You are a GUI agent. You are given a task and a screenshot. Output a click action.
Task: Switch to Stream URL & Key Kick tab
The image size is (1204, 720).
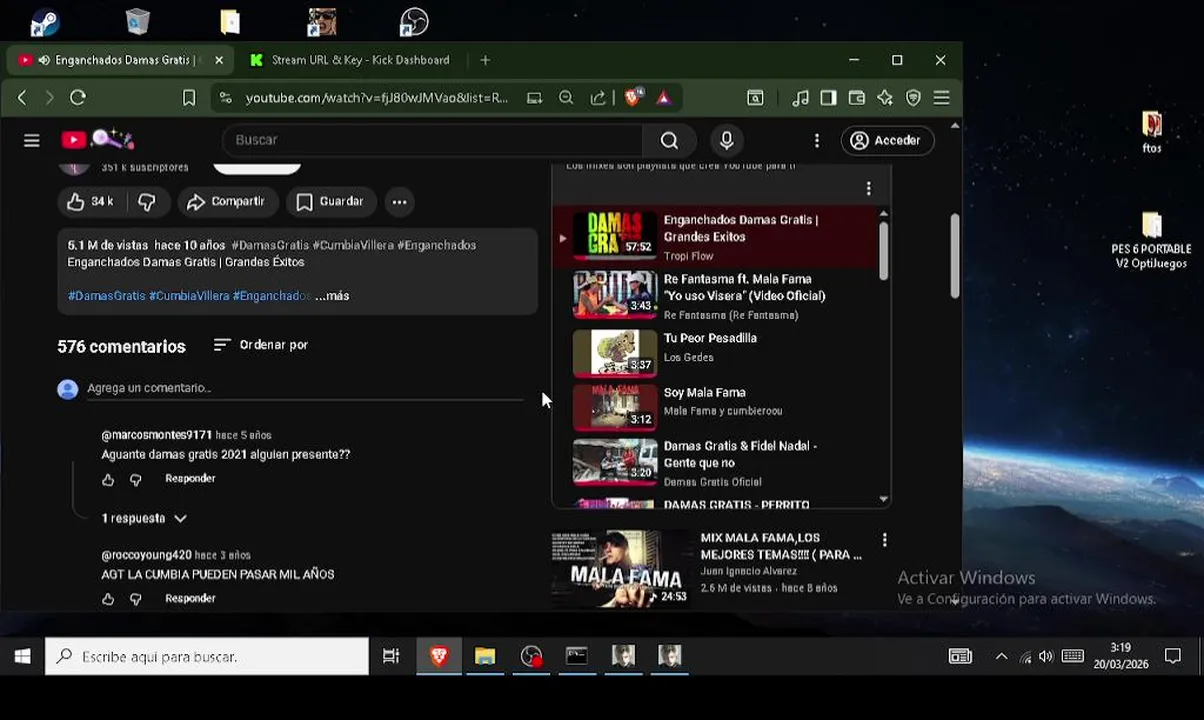pos(350,60)
